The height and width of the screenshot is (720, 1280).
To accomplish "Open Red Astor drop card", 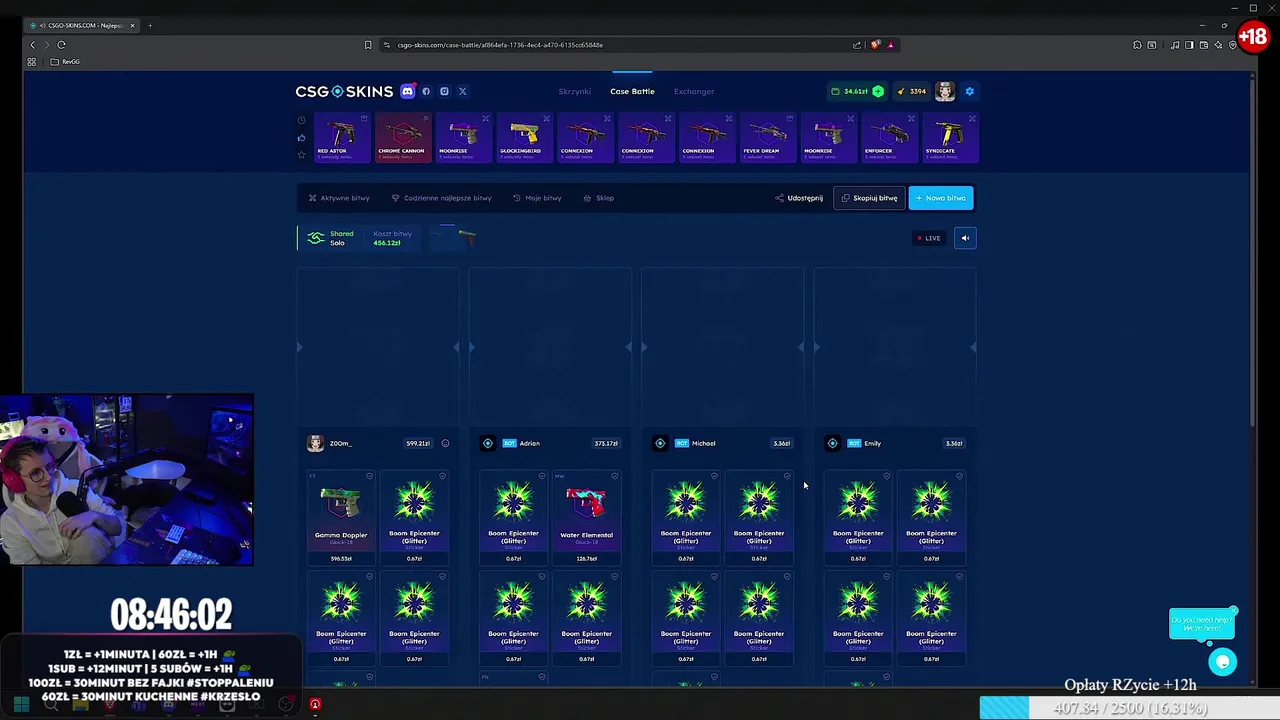I will tap(341, 137).
